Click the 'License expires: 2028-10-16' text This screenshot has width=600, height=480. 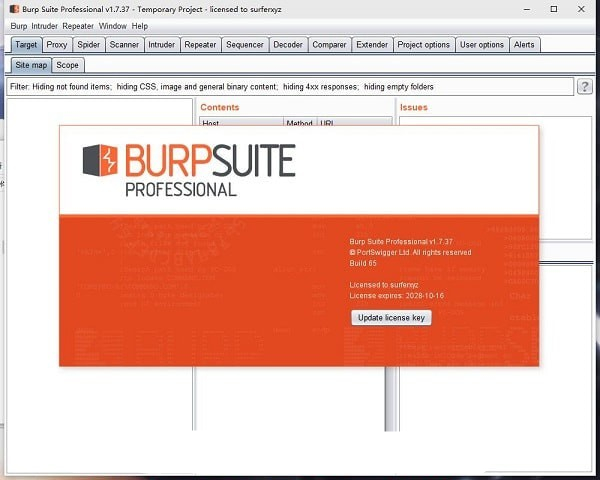[397, 296]
